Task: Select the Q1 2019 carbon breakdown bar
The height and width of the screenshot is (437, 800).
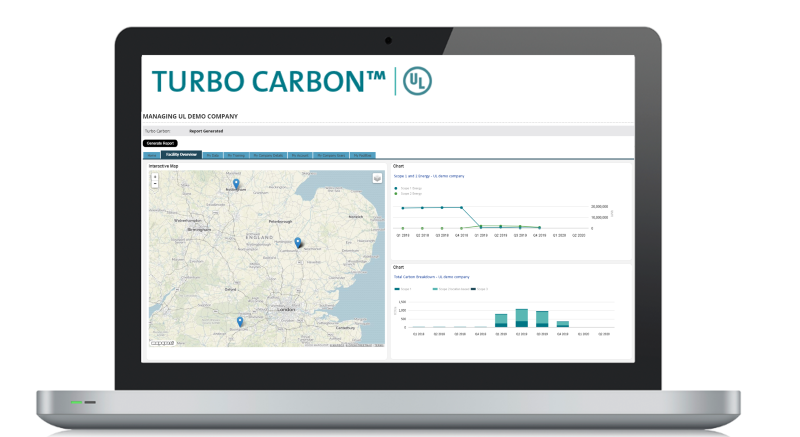Action: click(501, 320)
